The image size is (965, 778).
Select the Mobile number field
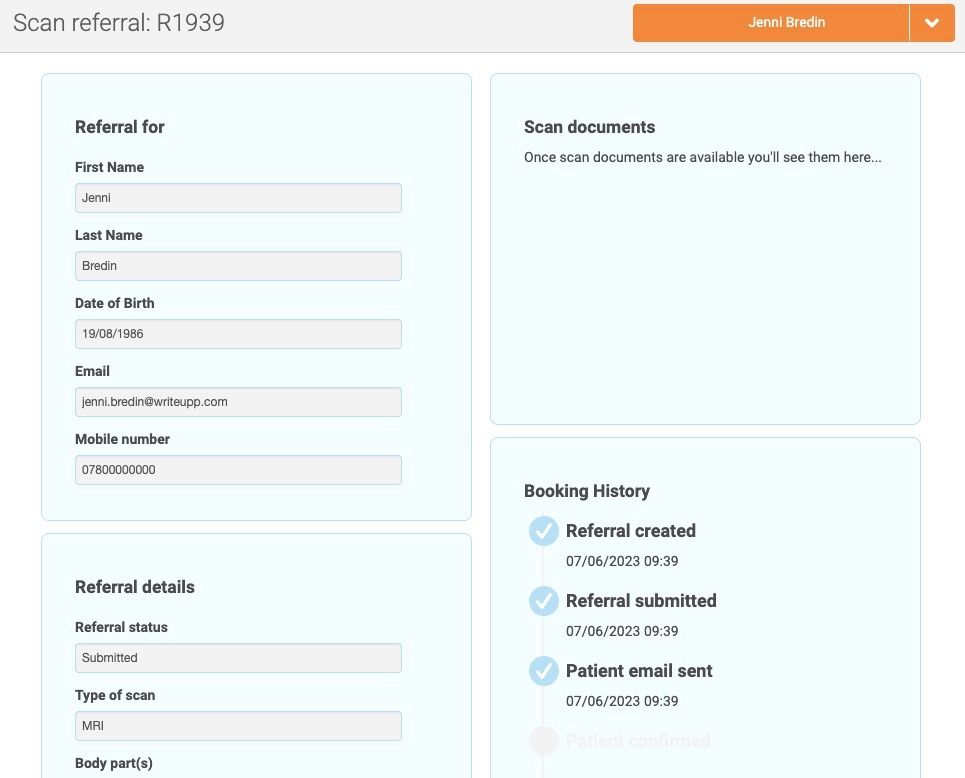click(238, 470)
